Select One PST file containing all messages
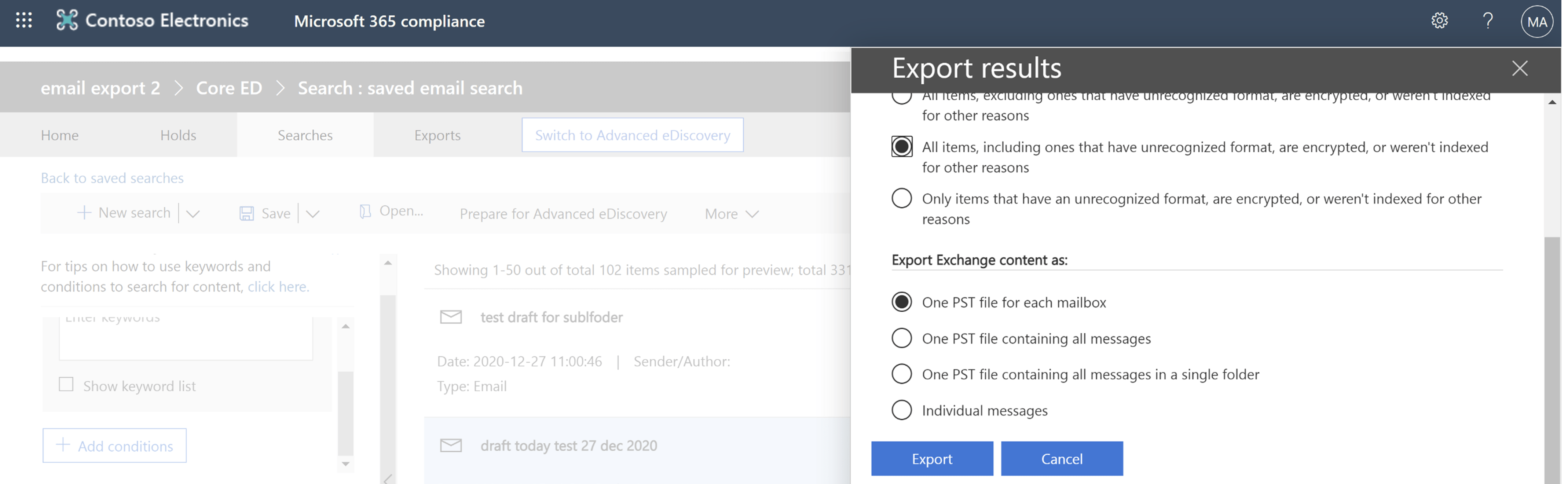The width and height of the screenshot is (1568, 484). [x=901, y=338]
